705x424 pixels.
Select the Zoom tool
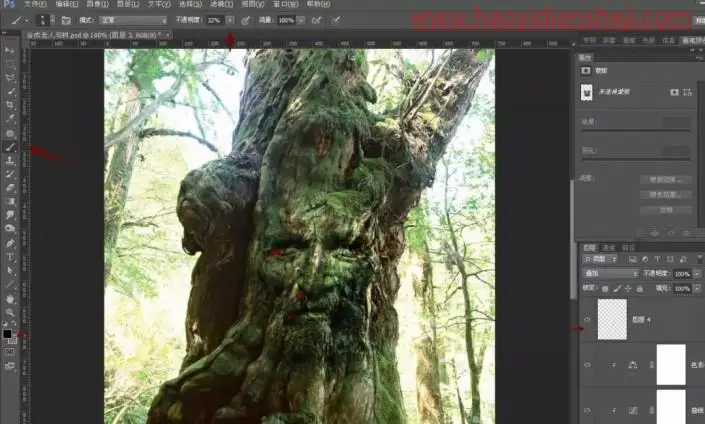[9, 312]
